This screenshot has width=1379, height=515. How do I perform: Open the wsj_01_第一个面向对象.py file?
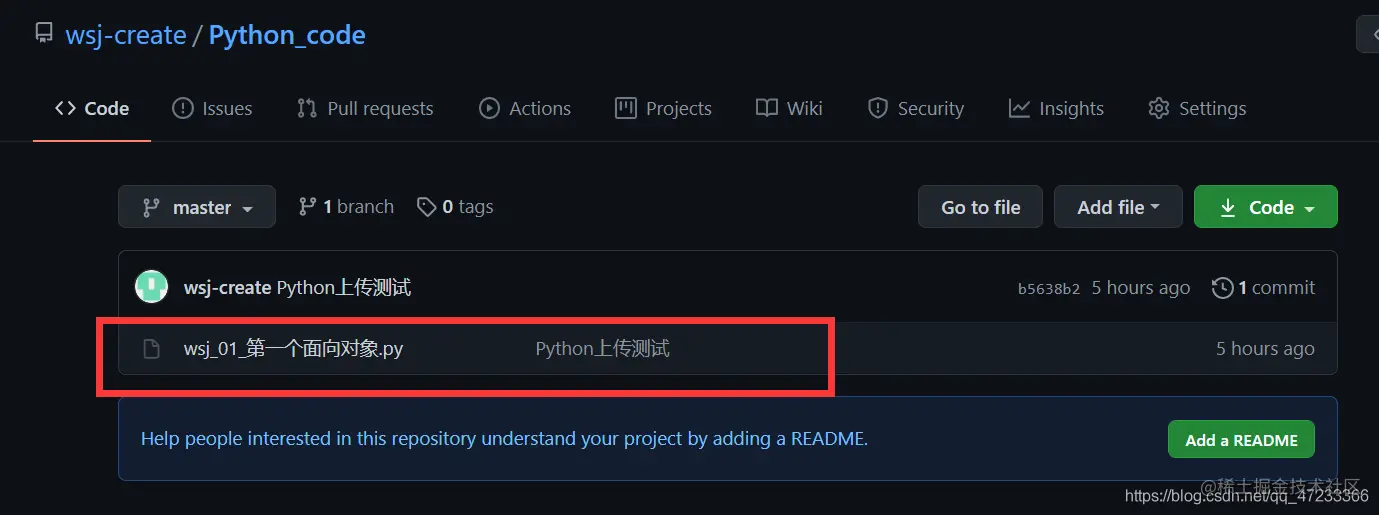coord(293,349)
